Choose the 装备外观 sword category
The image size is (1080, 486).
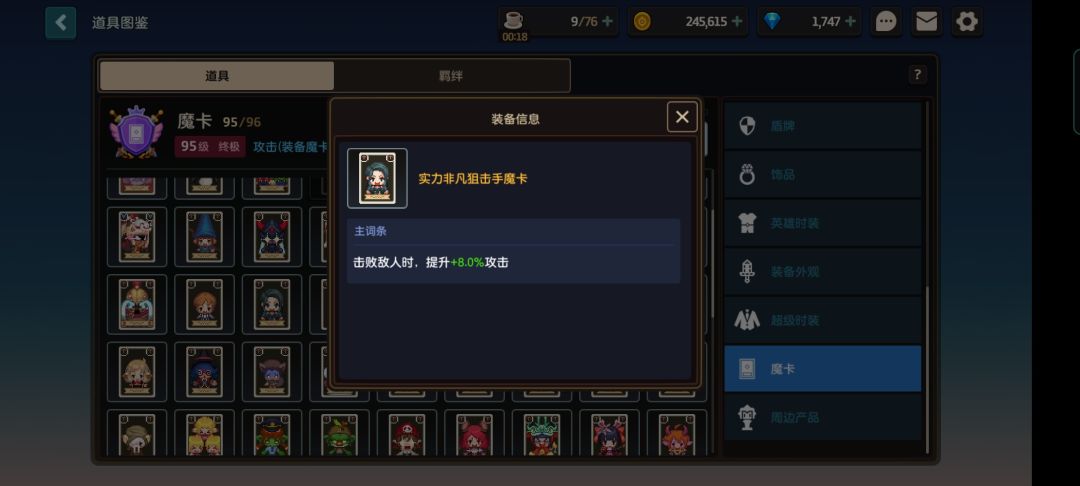click(822, 271)
